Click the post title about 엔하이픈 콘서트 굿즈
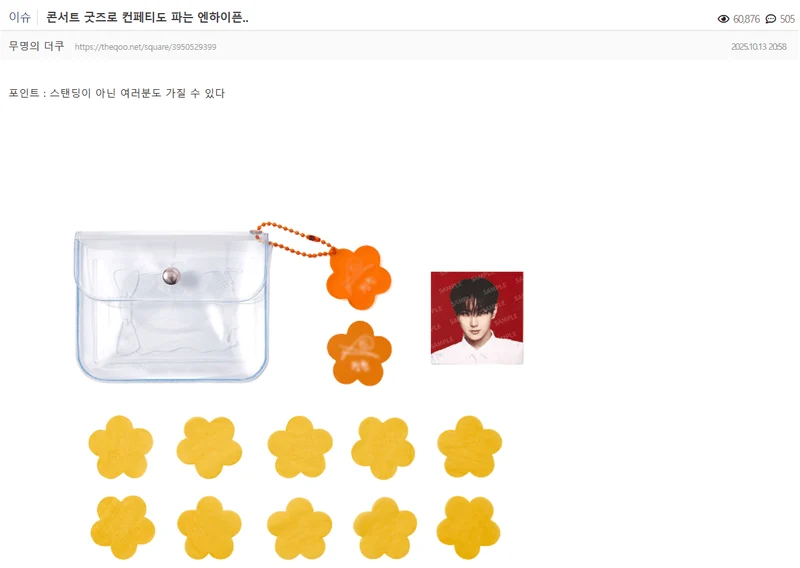The height and width of the screenshot is (568, 800). pyautogui.click(x=147, y=17)
